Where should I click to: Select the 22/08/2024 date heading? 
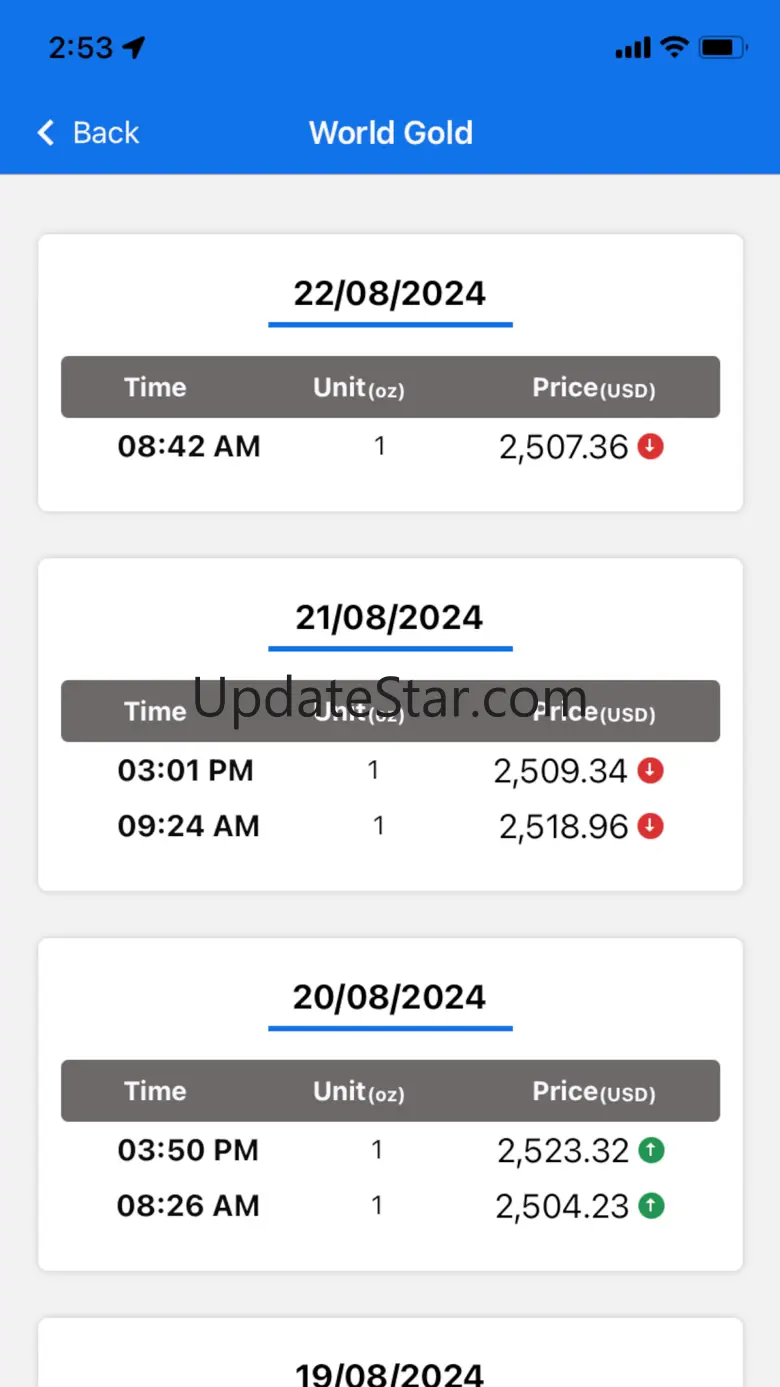point(390,294)
